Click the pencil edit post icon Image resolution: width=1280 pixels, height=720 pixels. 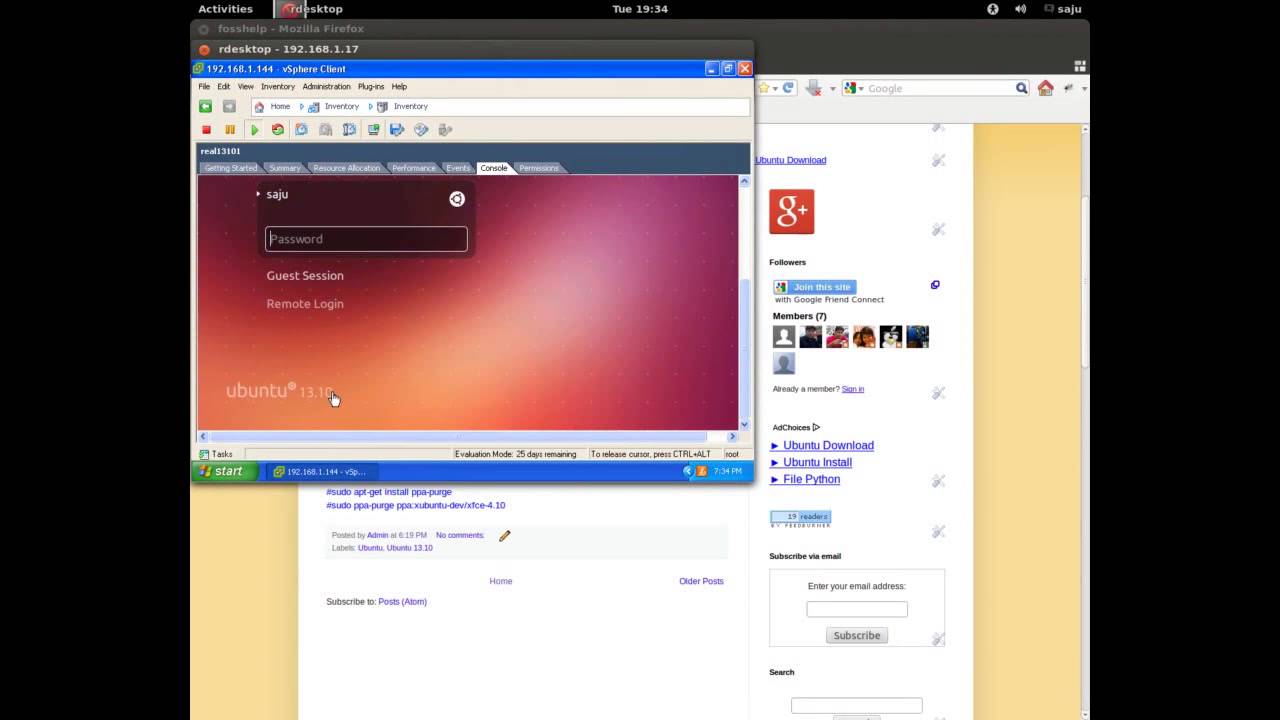point(505,536)
